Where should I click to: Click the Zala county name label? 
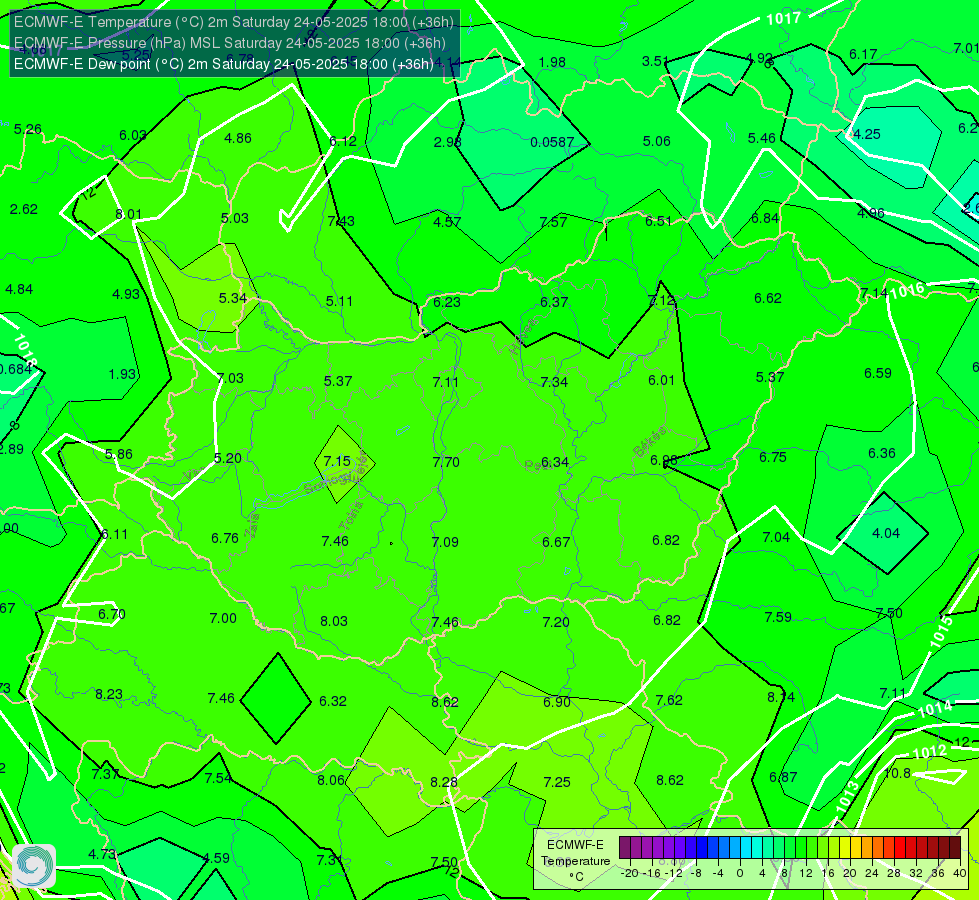point(252,526)
